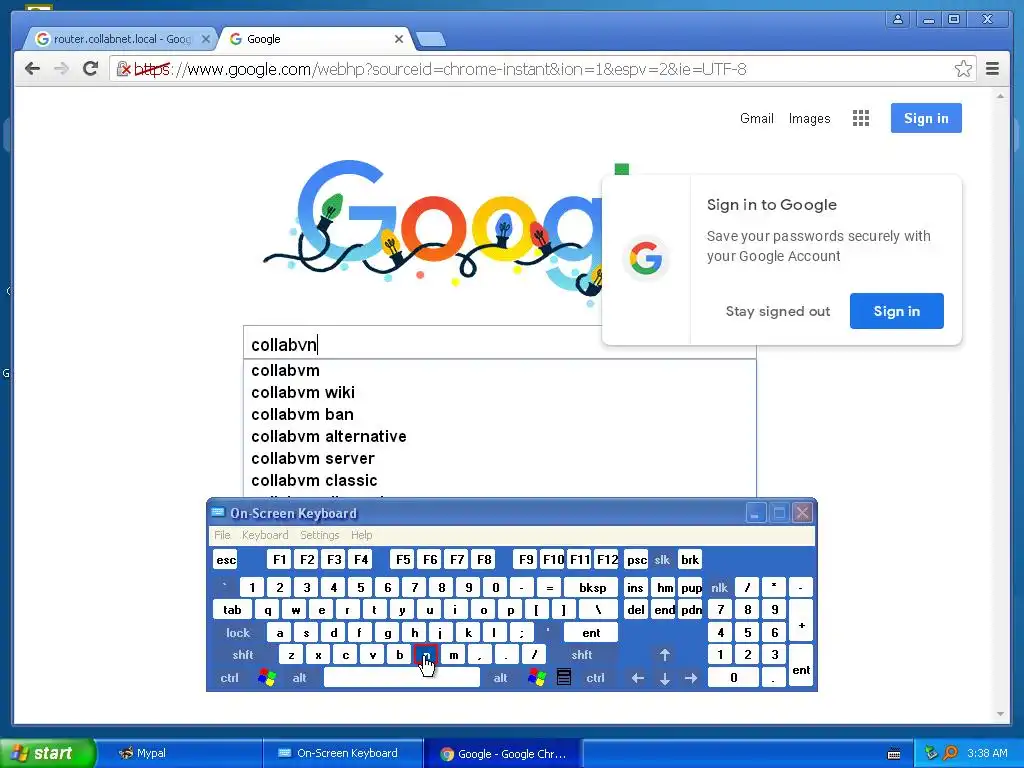Toggle the left ctrl key

[229, 678]
